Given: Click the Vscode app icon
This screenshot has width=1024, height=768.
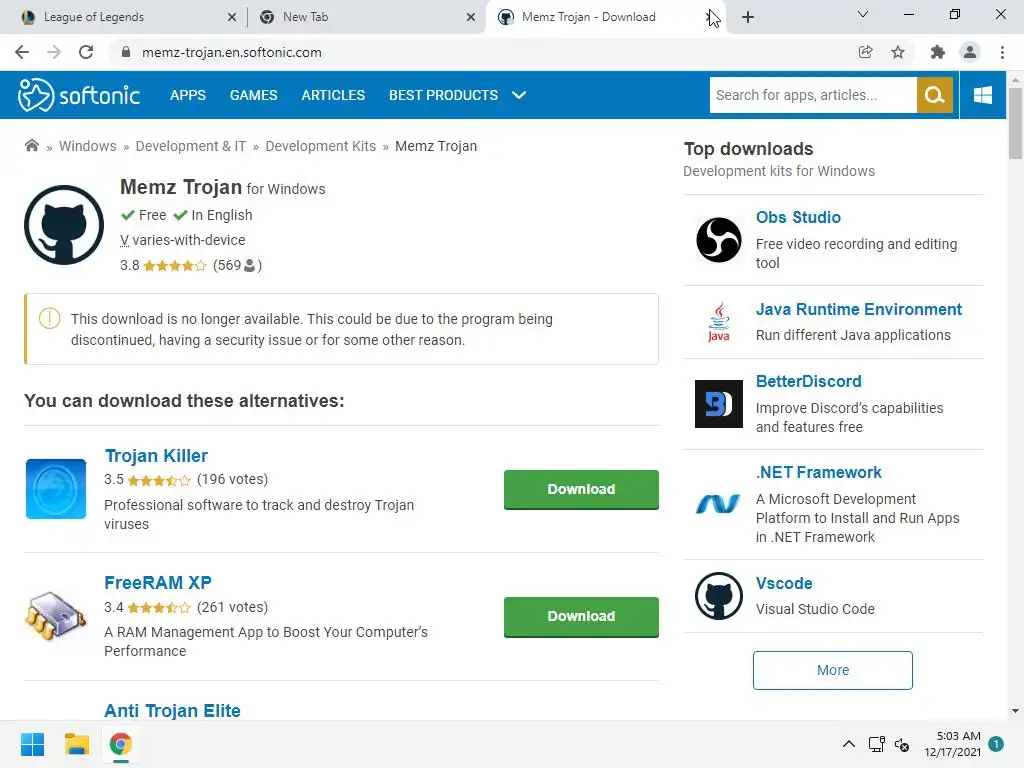Looking at the screenshot, I should [718, 596].
